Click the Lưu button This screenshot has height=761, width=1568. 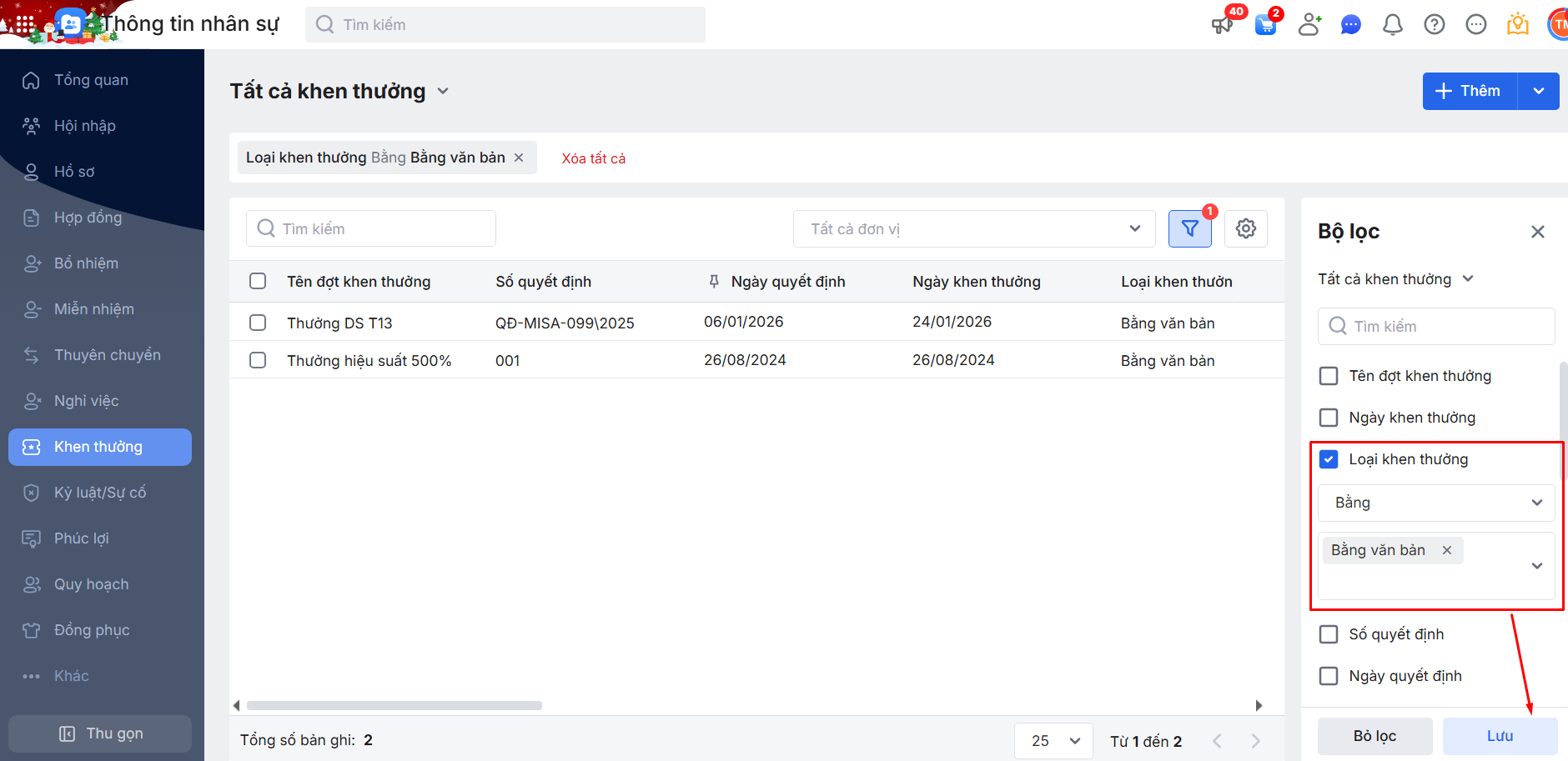[1499, 736]
